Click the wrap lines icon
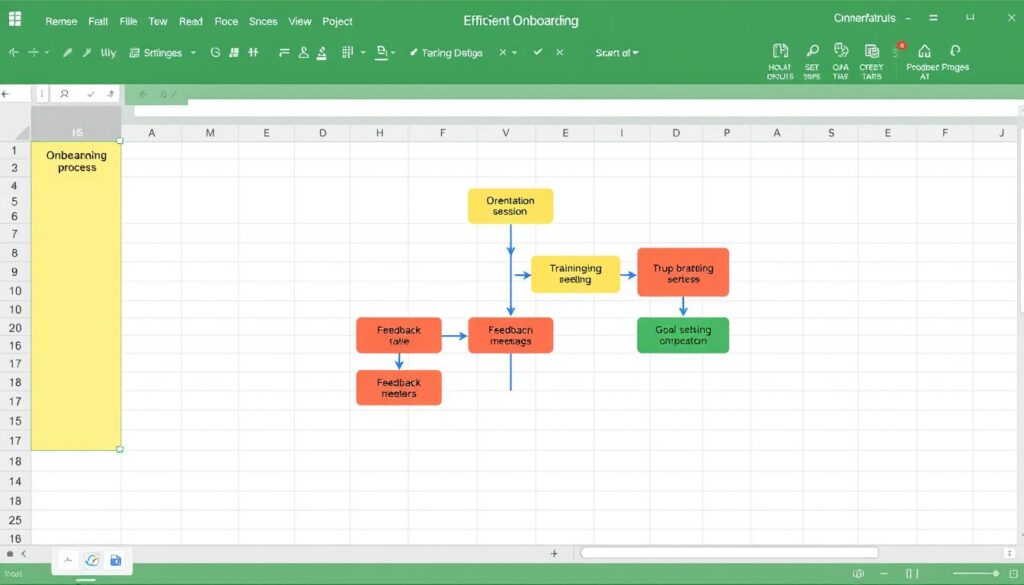This screenshot has height=585, width=1024. click(284, 52)
